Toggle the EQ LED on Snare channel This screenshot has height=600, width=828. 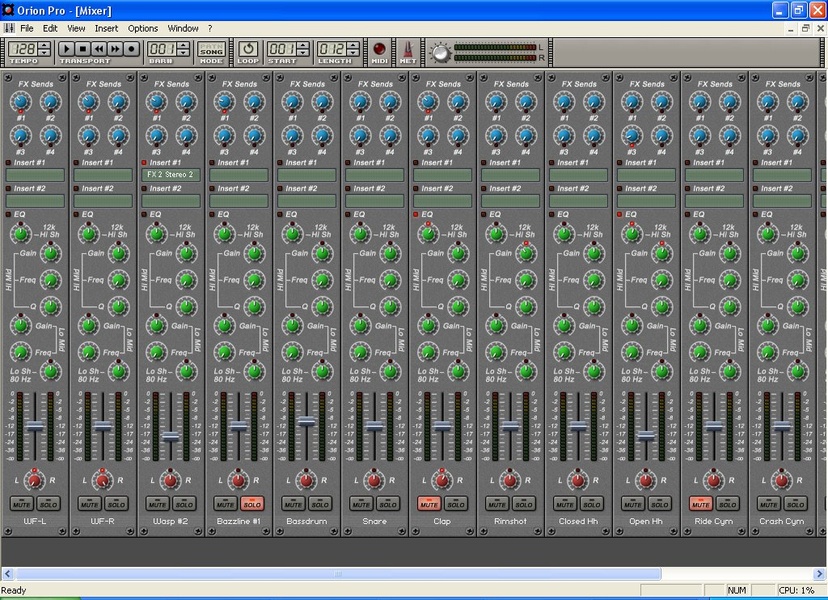(349, 214)
